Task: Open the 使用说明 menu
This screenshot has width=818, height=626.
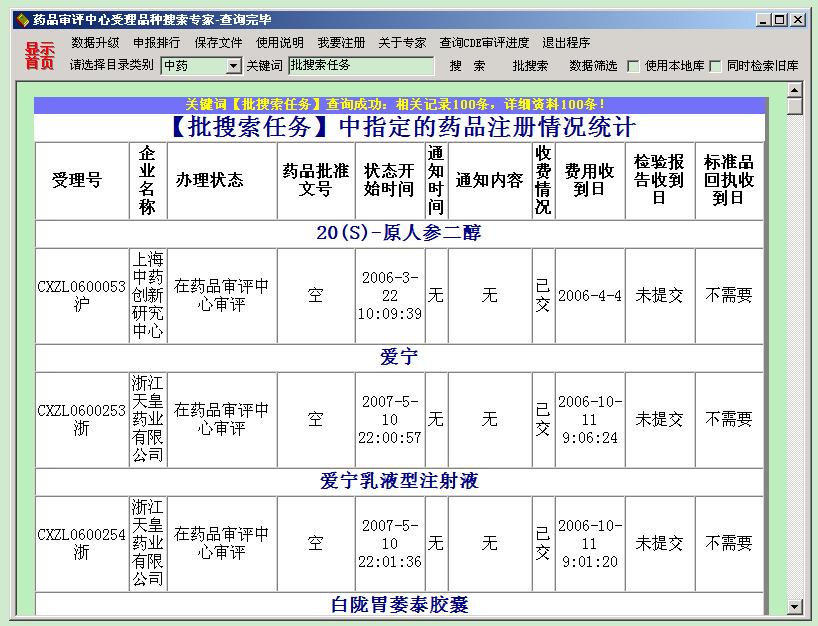Action: (x=280, y=42)
